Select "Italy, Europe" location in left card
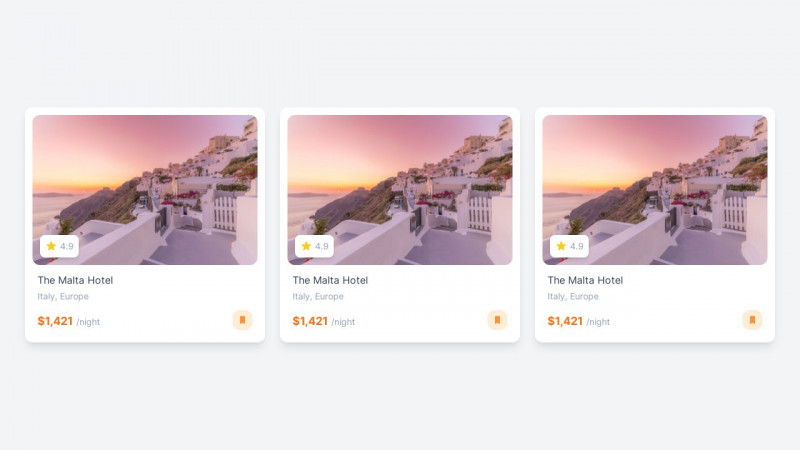 [x=63, y=297]
